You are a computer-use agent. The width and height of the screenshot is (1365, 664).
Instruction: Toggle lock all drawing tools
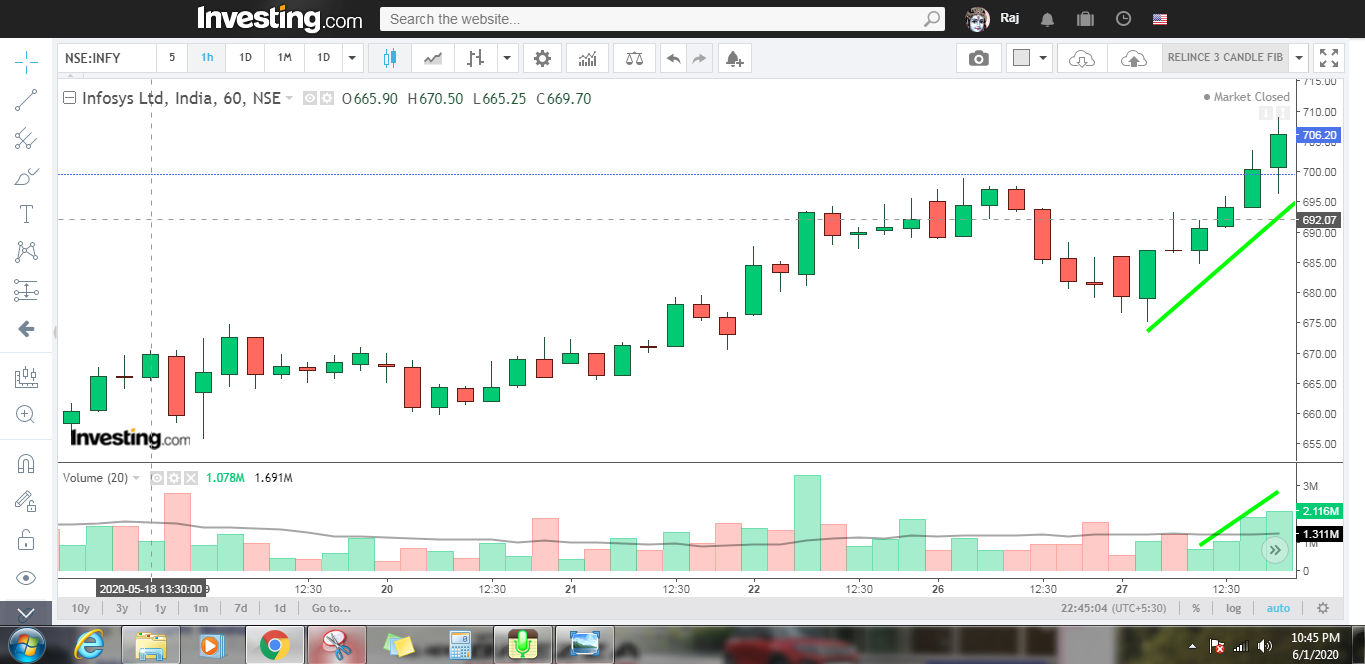click(26, 540)
